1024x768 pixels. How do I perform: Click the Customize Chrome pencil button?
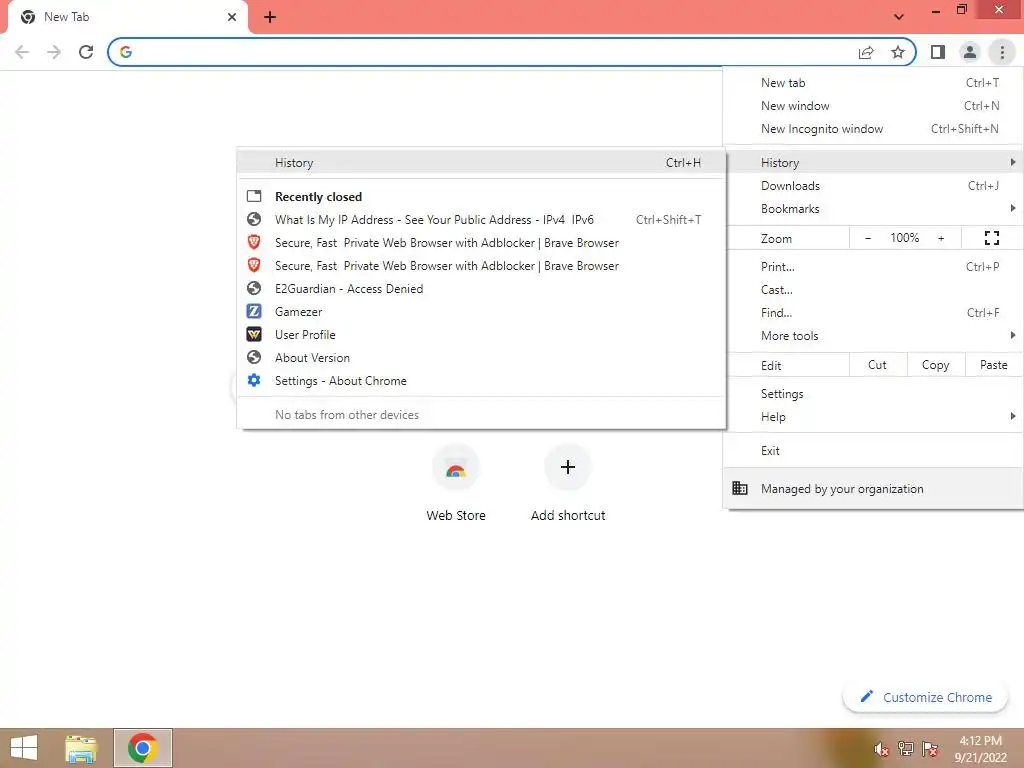[926, 697]
